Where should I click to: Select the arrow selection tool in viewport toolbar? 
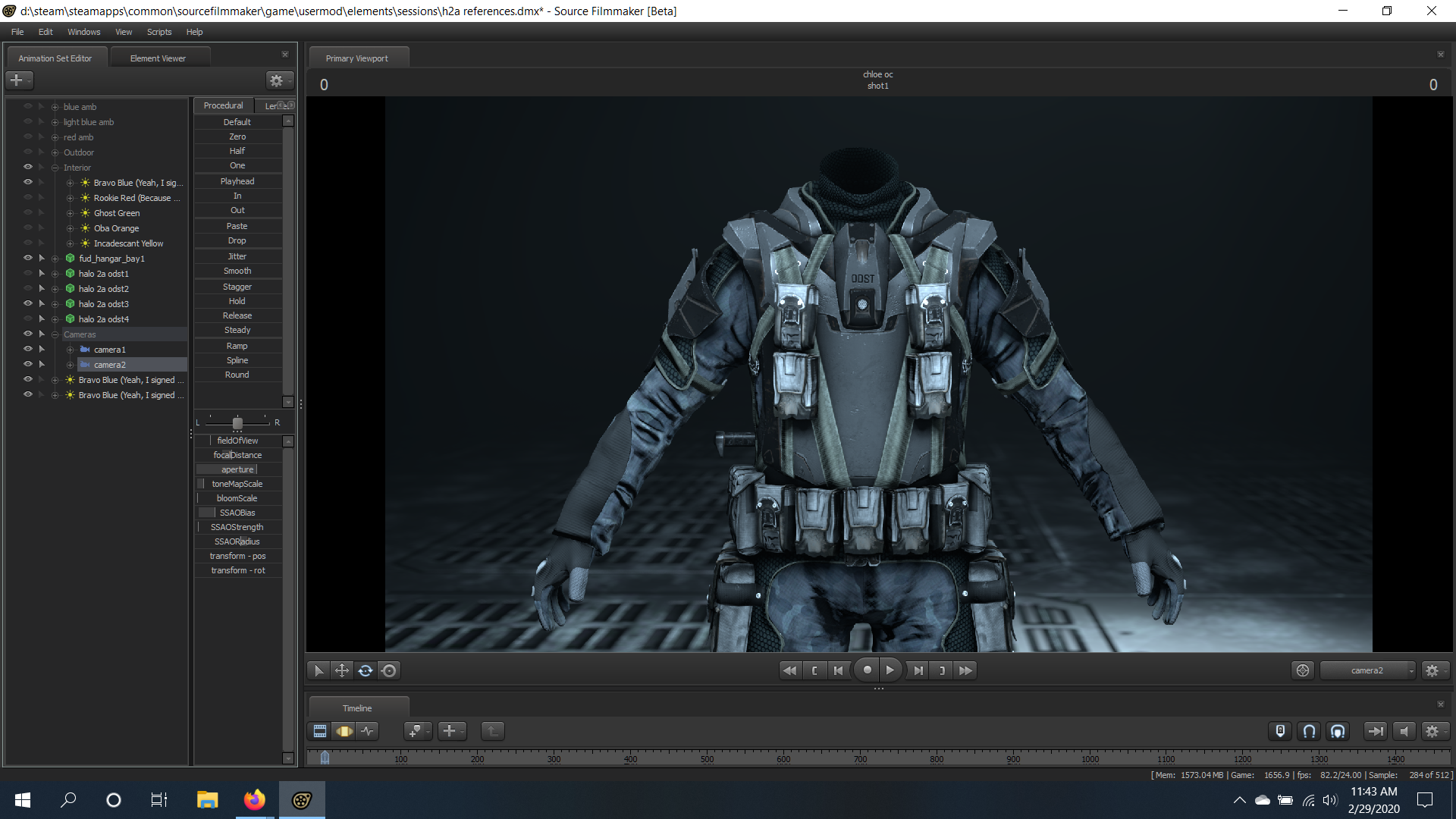tap(318, 670)
